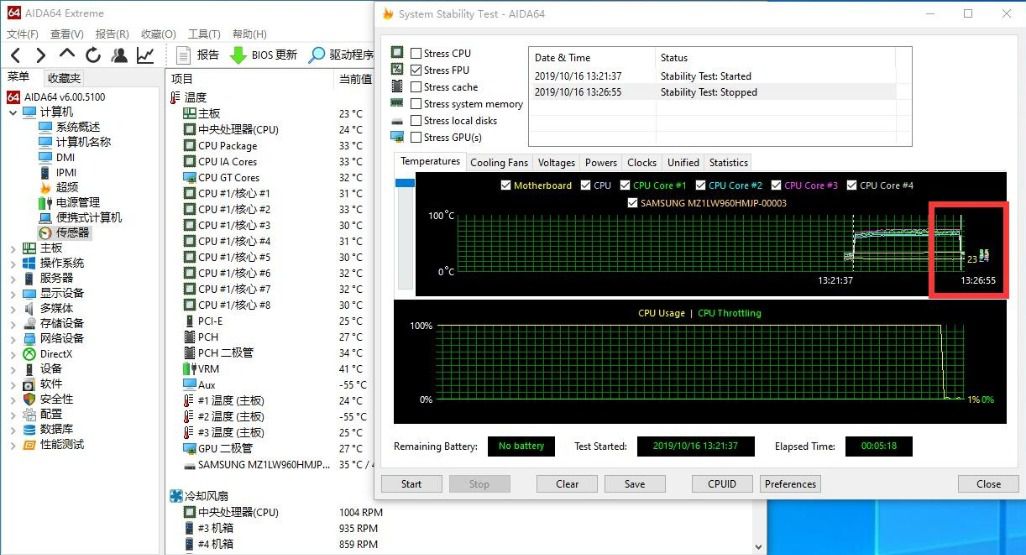The image size is (1026, 555).
Task: Expand the 显示设备 tree node
Action: tap(13, 294)
